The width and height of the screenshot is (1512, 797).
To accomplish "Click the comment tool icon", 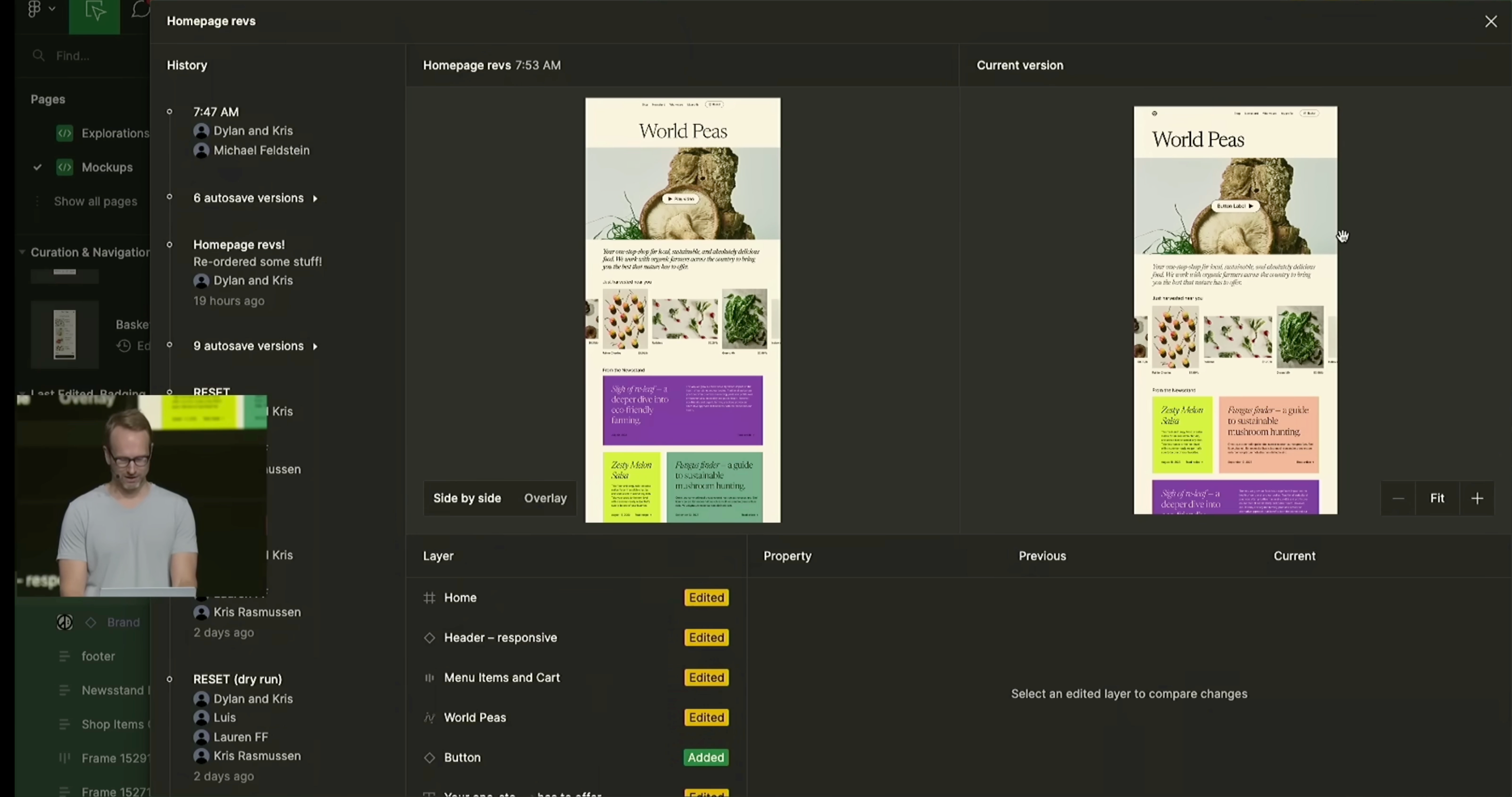I will [140, 9].
